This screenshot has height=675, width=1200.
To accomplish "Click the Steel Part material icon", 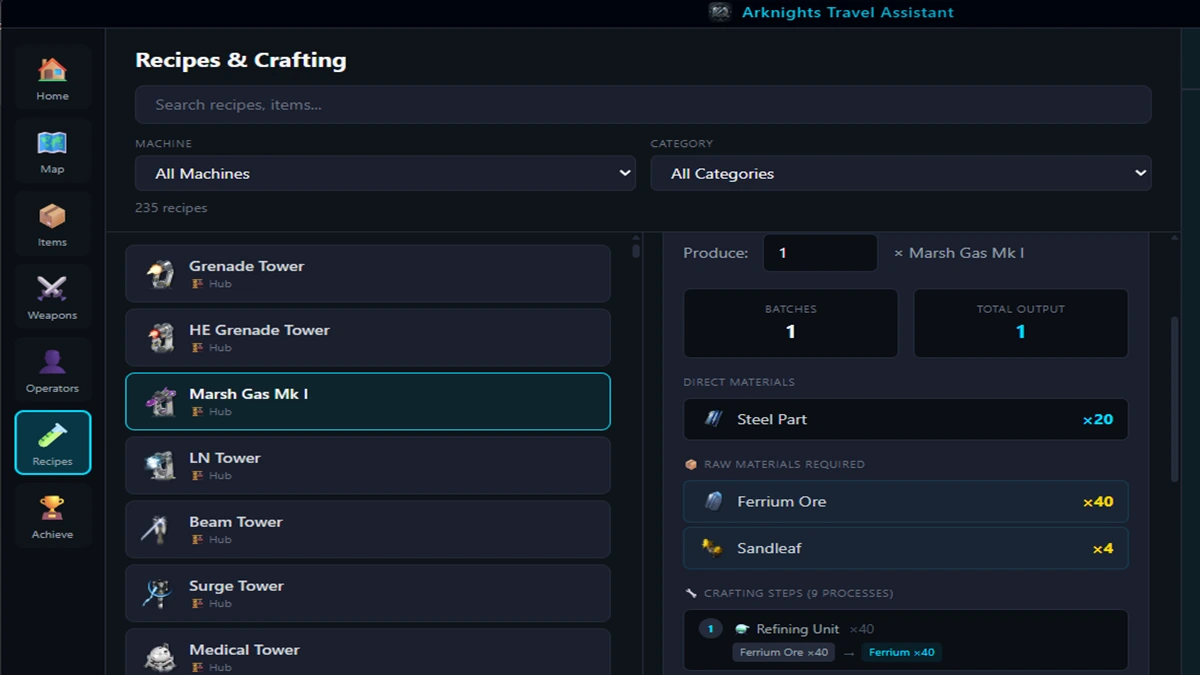I will coord(713,419).
